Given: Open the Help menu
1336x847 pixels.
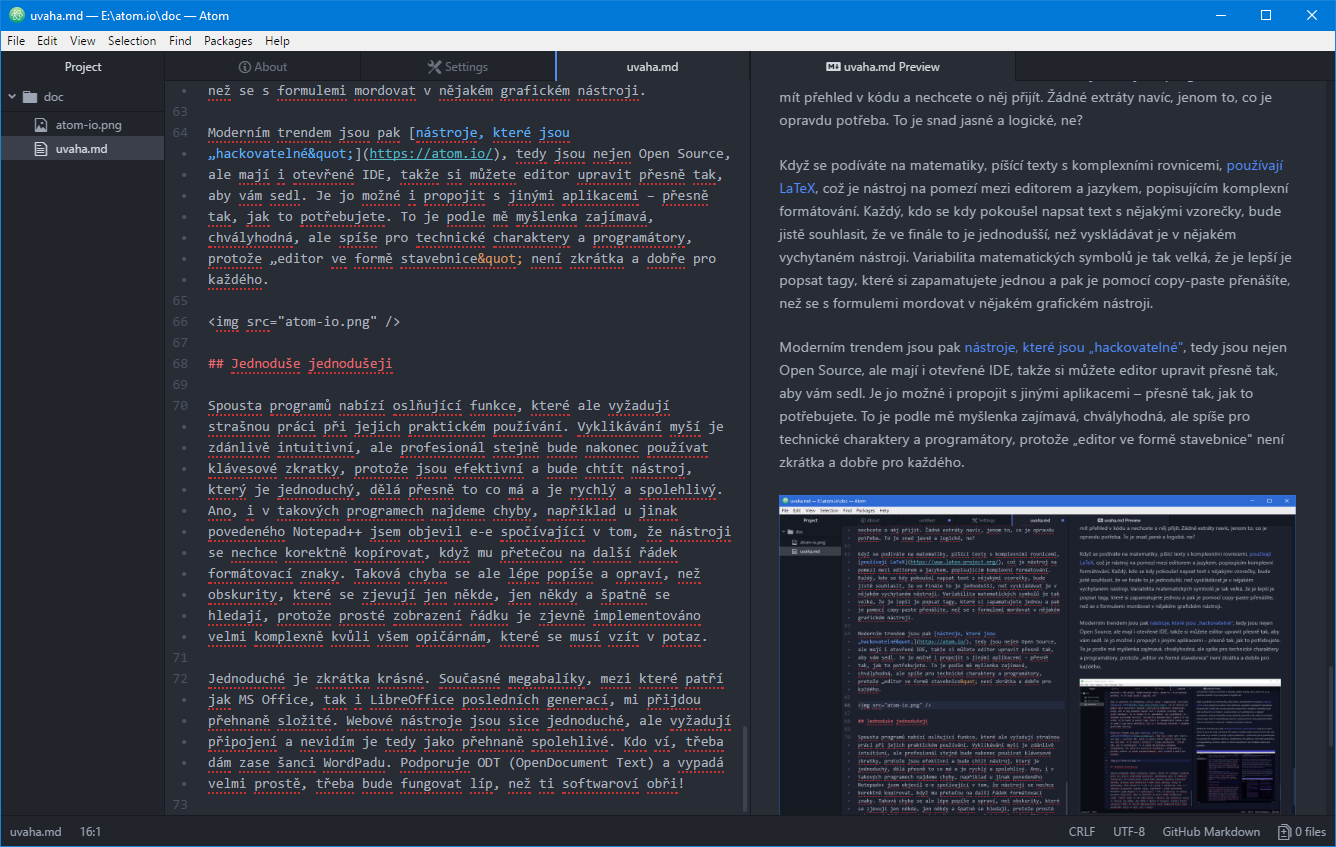Looking at the screenshot, I should tap(277, 41).
